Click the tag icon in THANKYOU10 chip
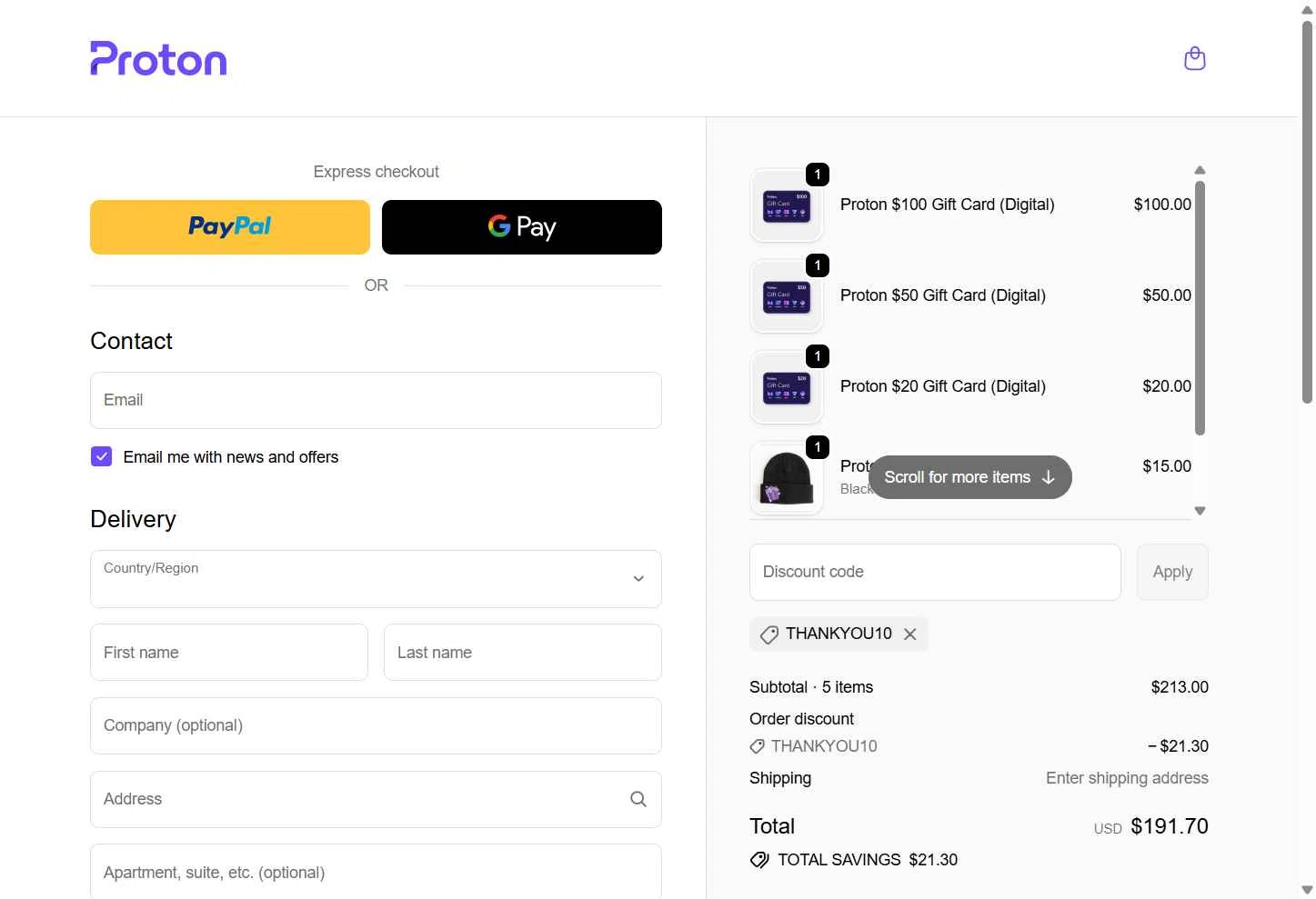 point(769,634)
